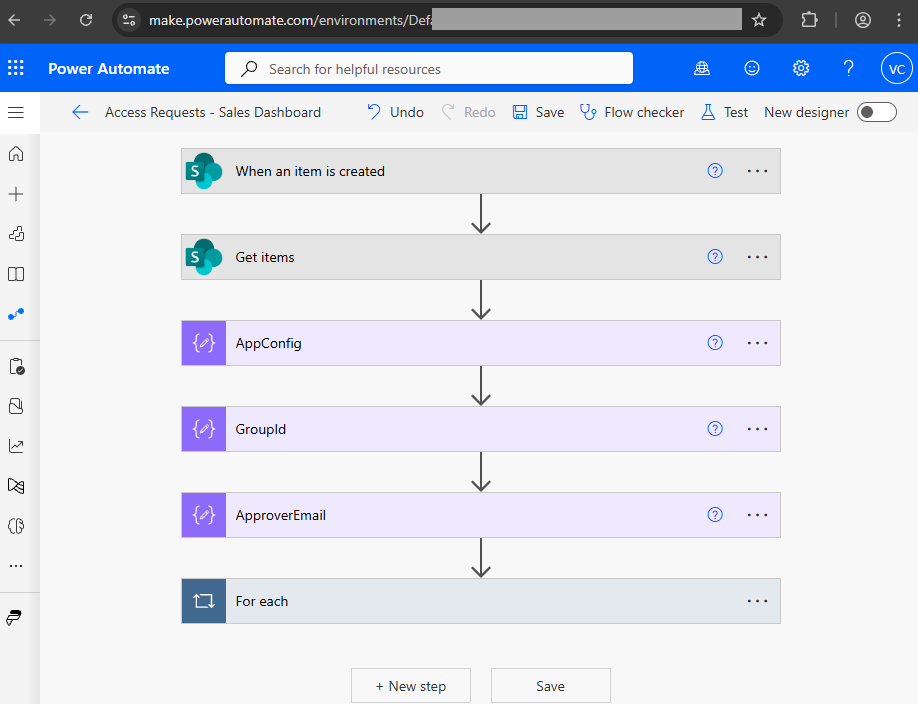Open help for Get items step

715,257
